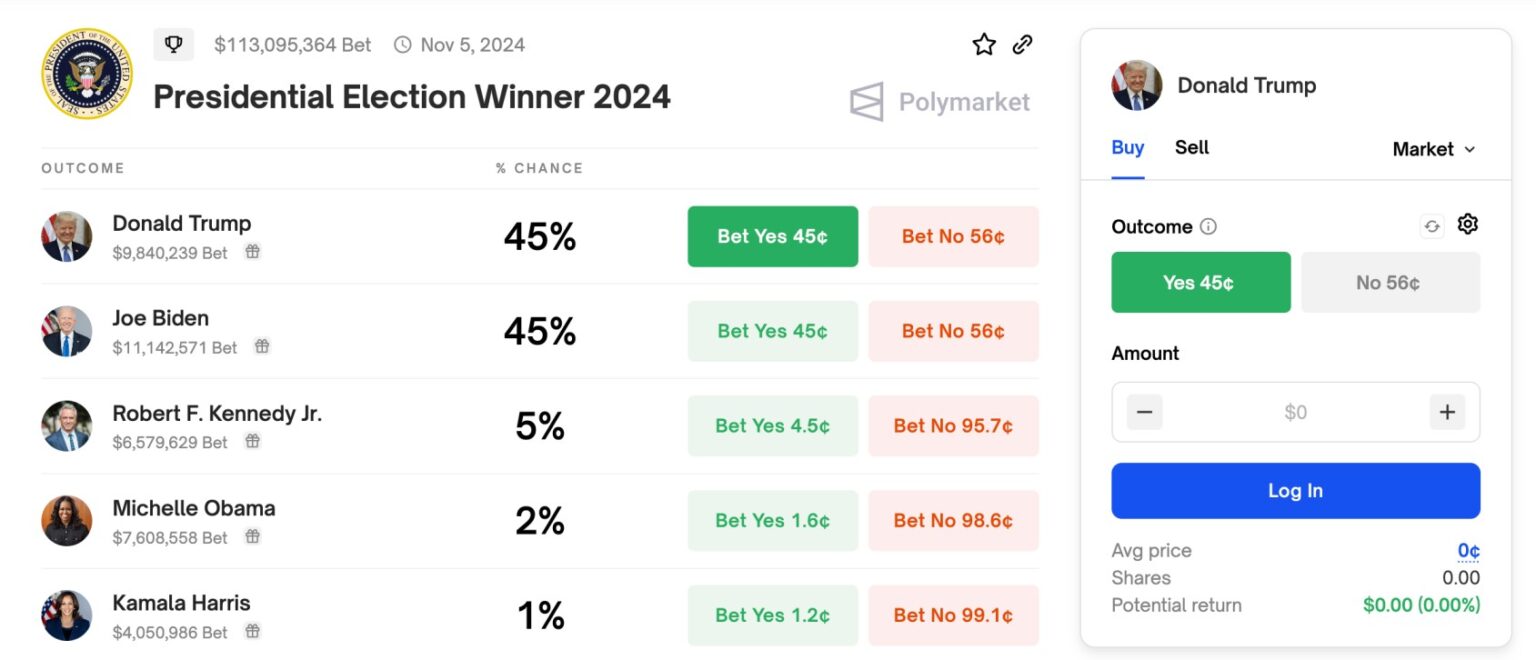The image size is (1536, 660).
Task: Open the order settings gear
Action: [x=1467, y=224]
